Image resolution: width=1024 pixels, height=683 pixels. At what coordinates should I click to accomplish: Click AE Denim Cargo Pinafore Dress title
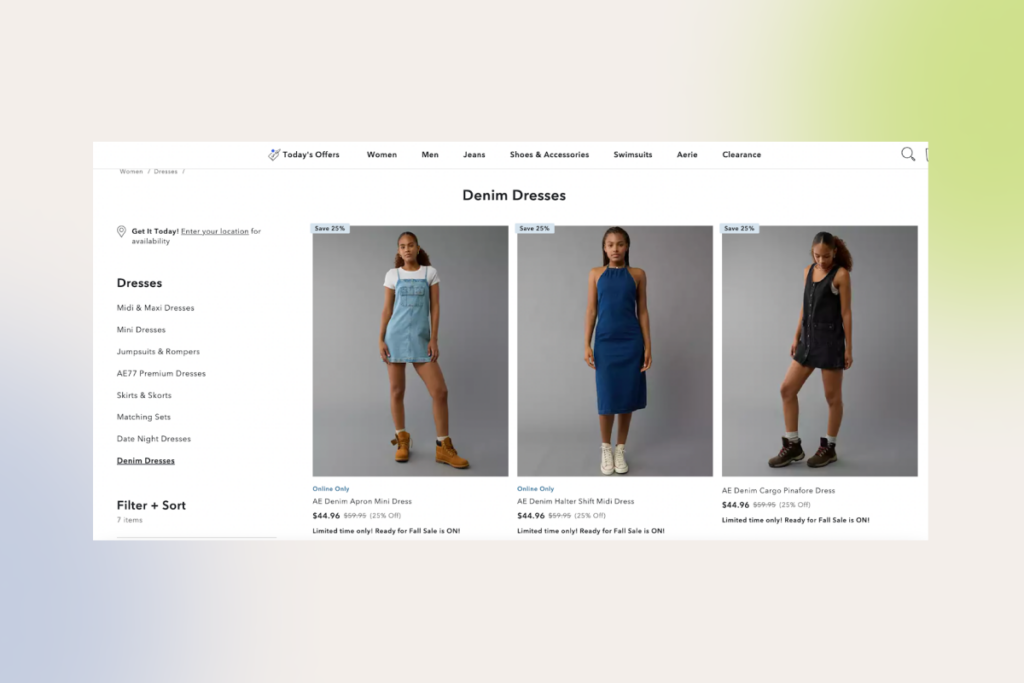tap(778, 490)
